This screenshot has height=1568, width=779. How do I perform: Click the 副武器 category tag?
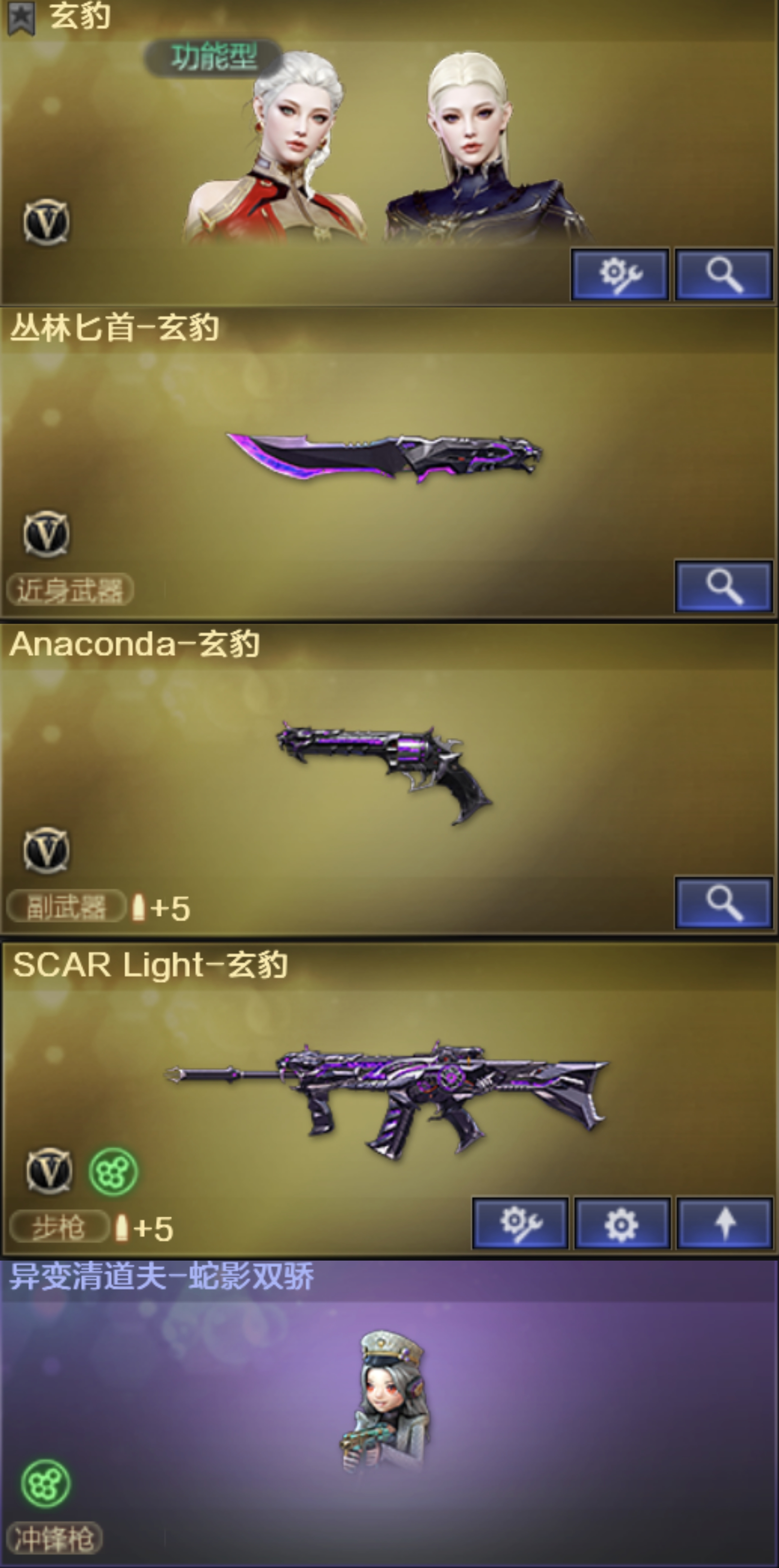pyautogui.click(x=66, y=906)
